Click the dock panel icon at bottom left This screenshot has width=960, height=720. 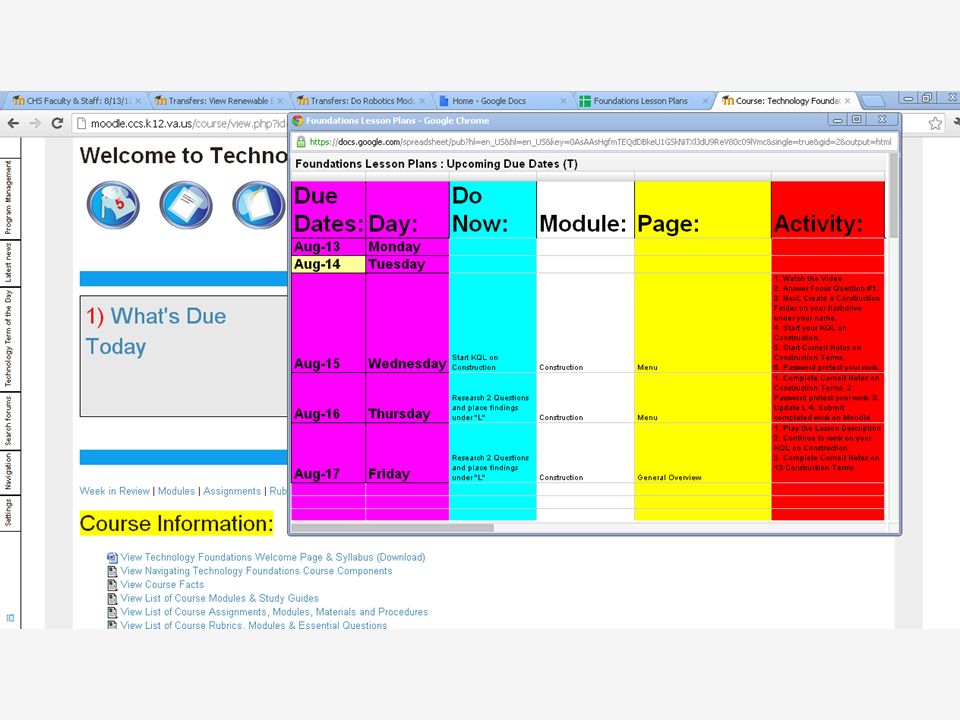(10, 618)
